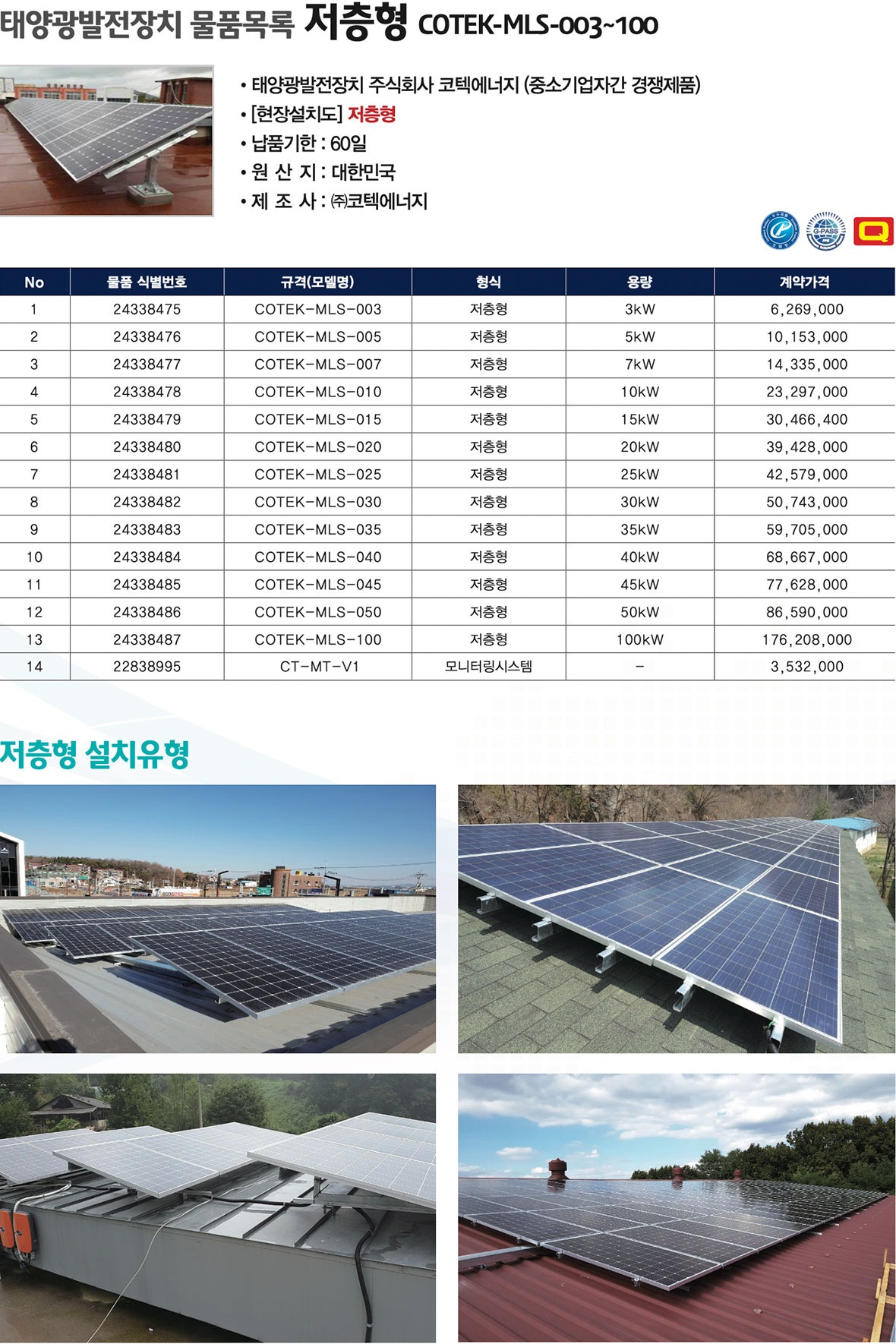Select model COTEK-MLS-007
Screen dimensions: 896x1344
pos(318,364)
